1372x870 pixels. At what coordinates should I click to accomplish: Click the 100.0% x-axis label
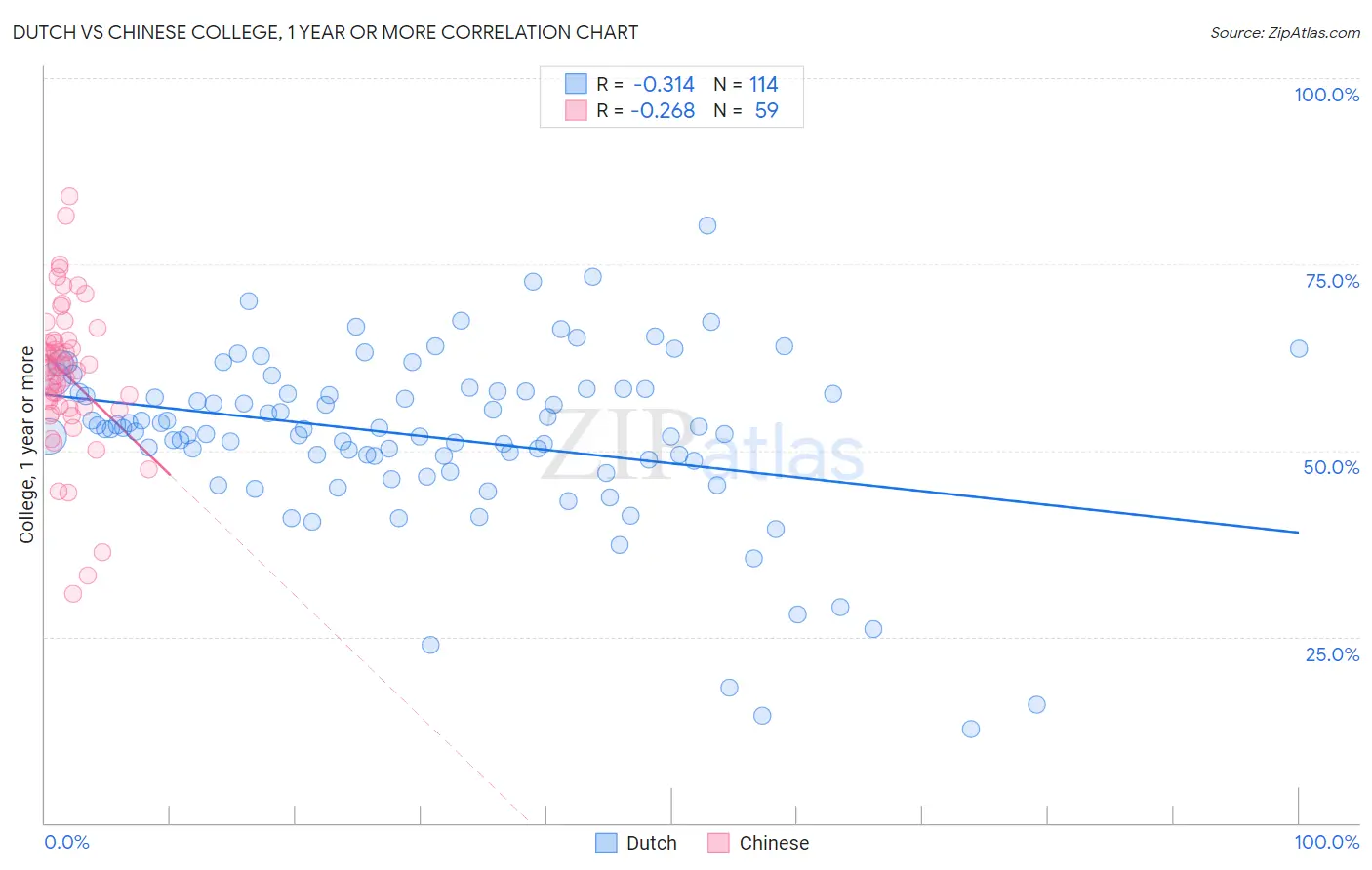pos(1327,842)
